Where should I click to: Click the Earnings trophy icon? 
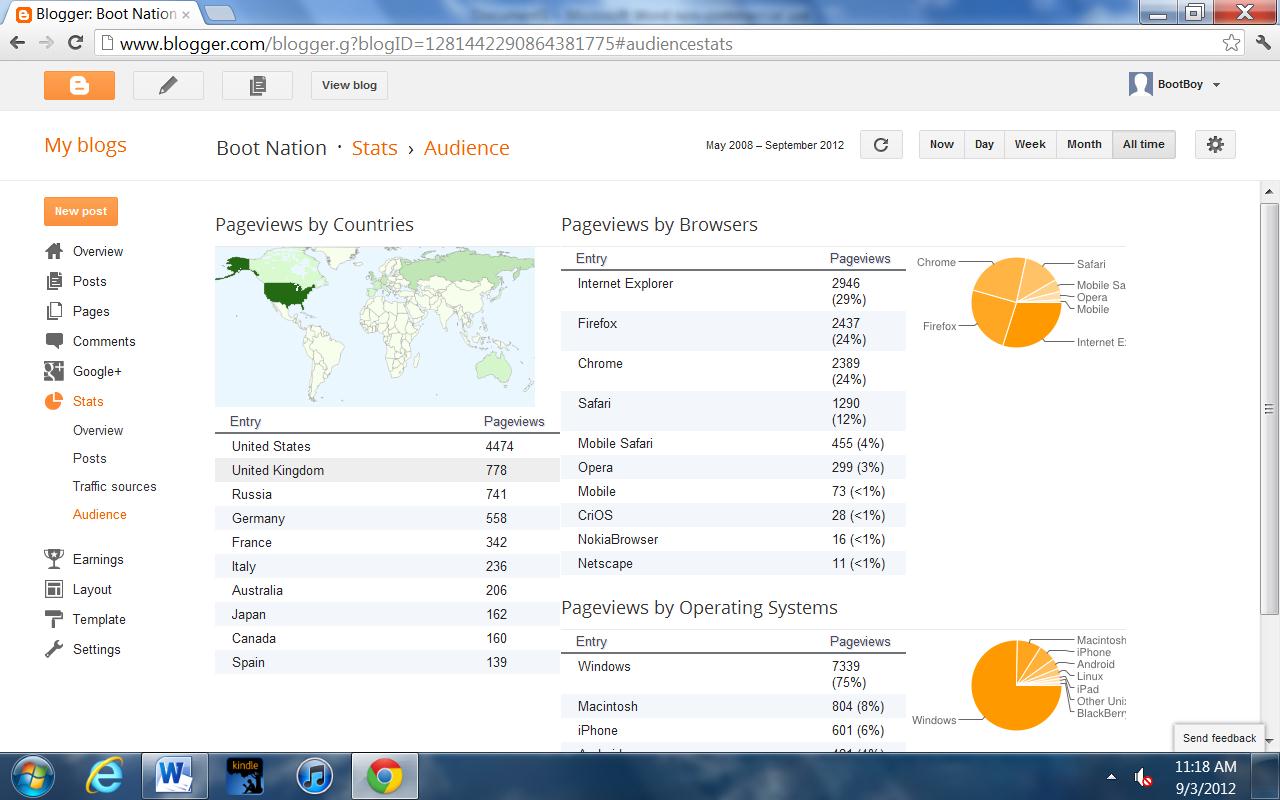click(54, 559)
